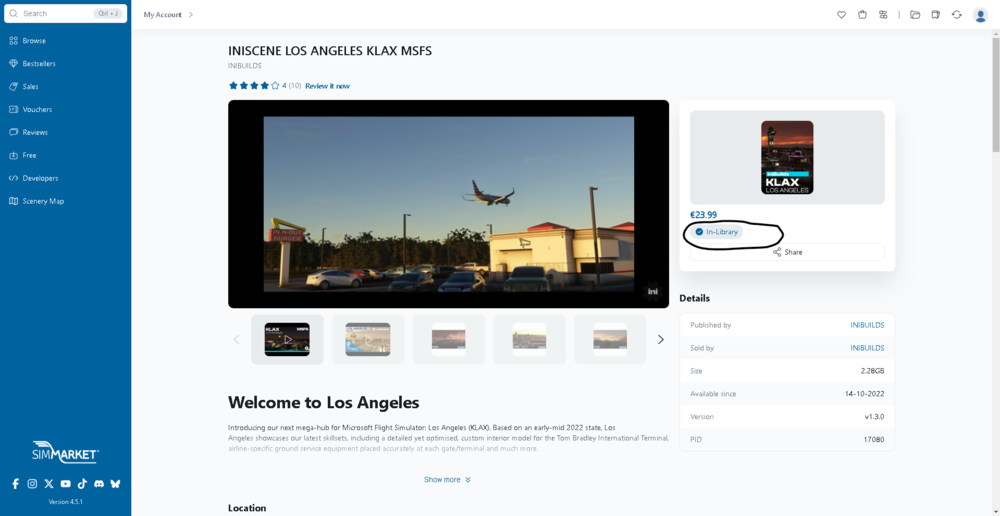Viewport: 1000px width, 516px height.
Task: Go to next thumbnail with right chevron
Action: click(x=660, y=340)
